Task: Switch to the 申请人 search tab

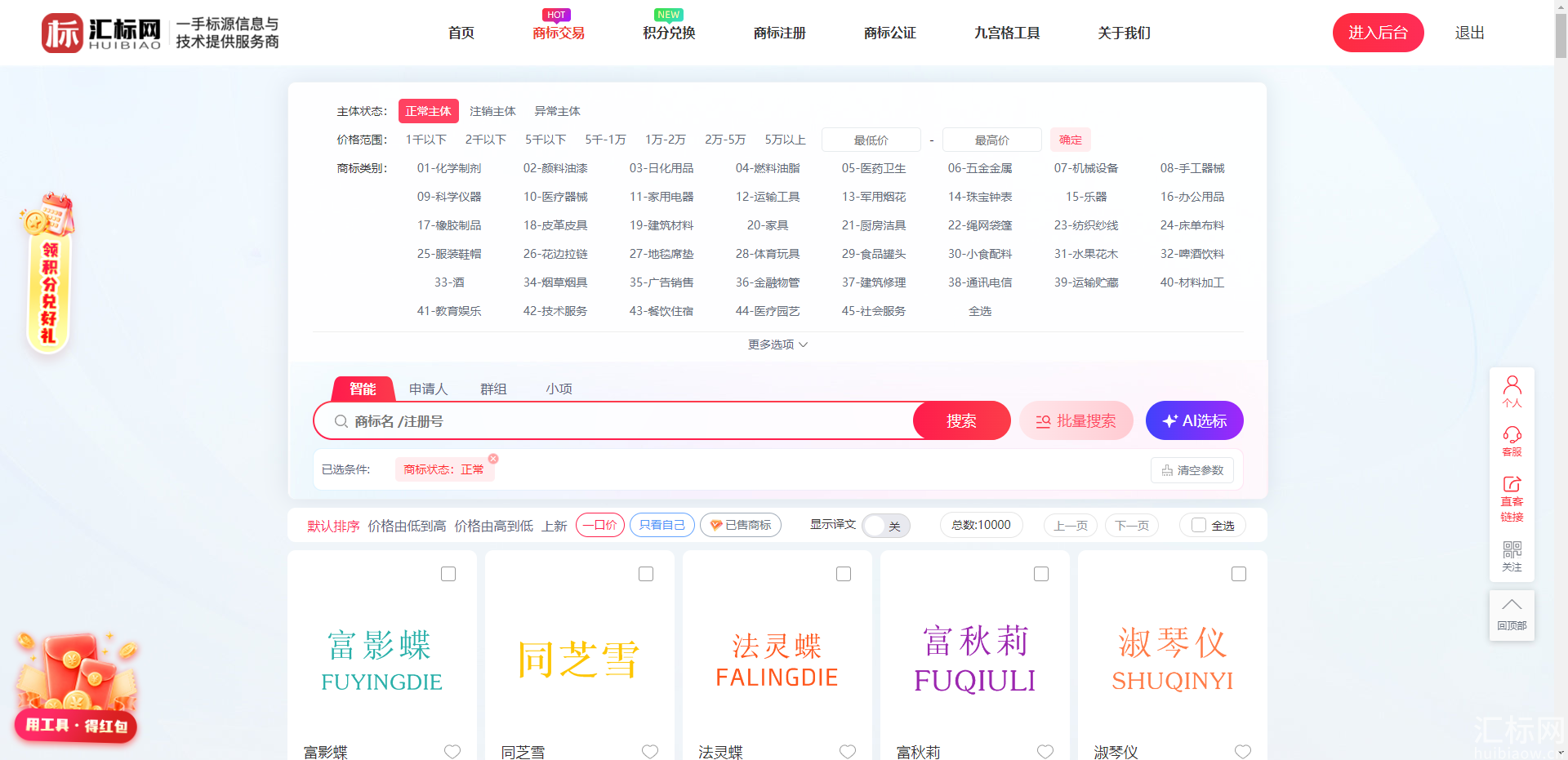Action: coord(428,389)
